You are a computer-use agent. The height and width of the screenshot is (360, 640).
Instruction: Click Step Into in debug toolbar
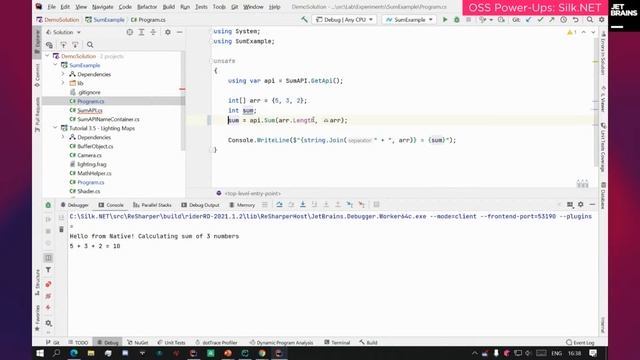(x=303, y=204)
